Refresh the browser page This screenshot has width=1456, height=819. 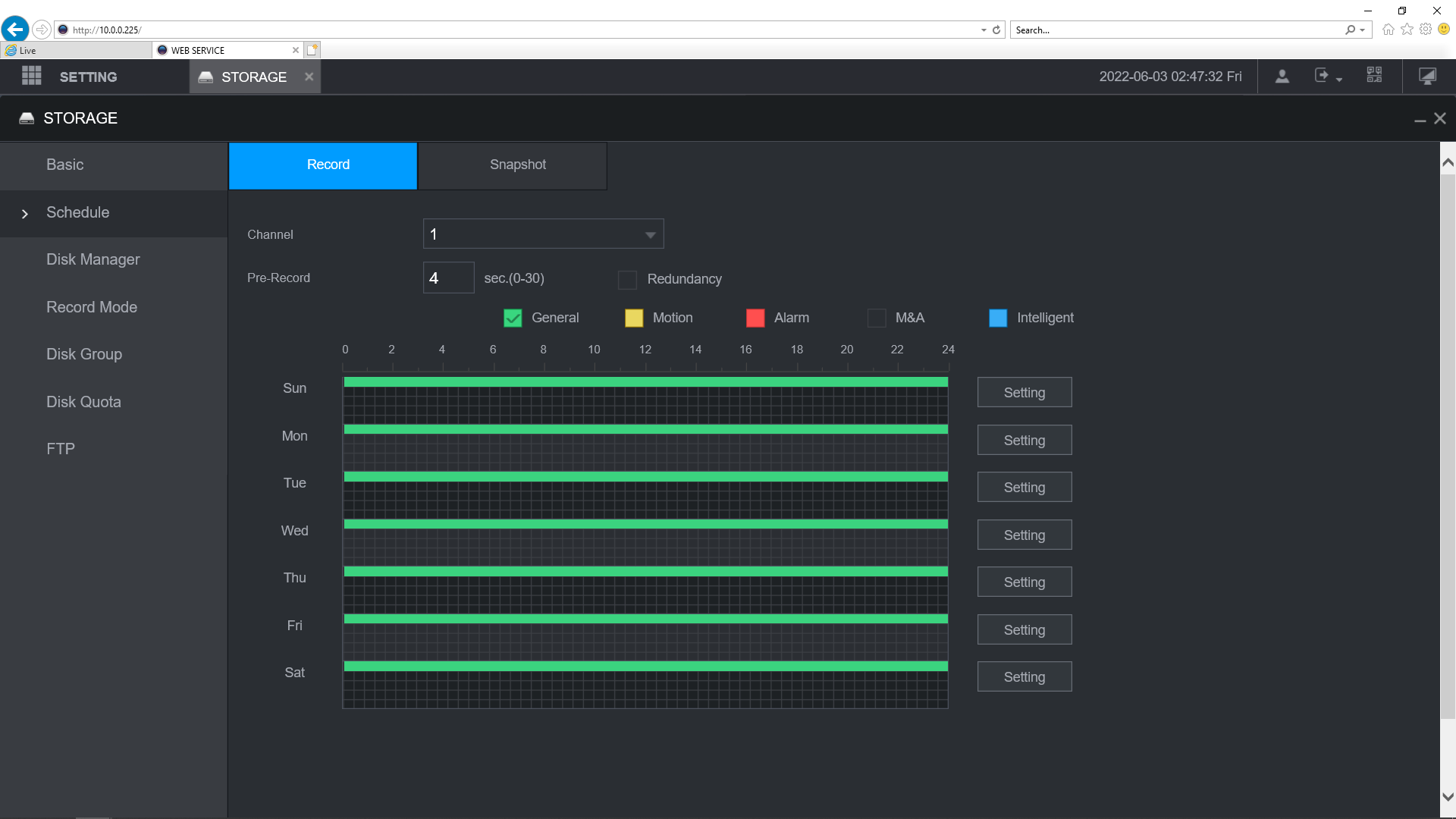996,30
